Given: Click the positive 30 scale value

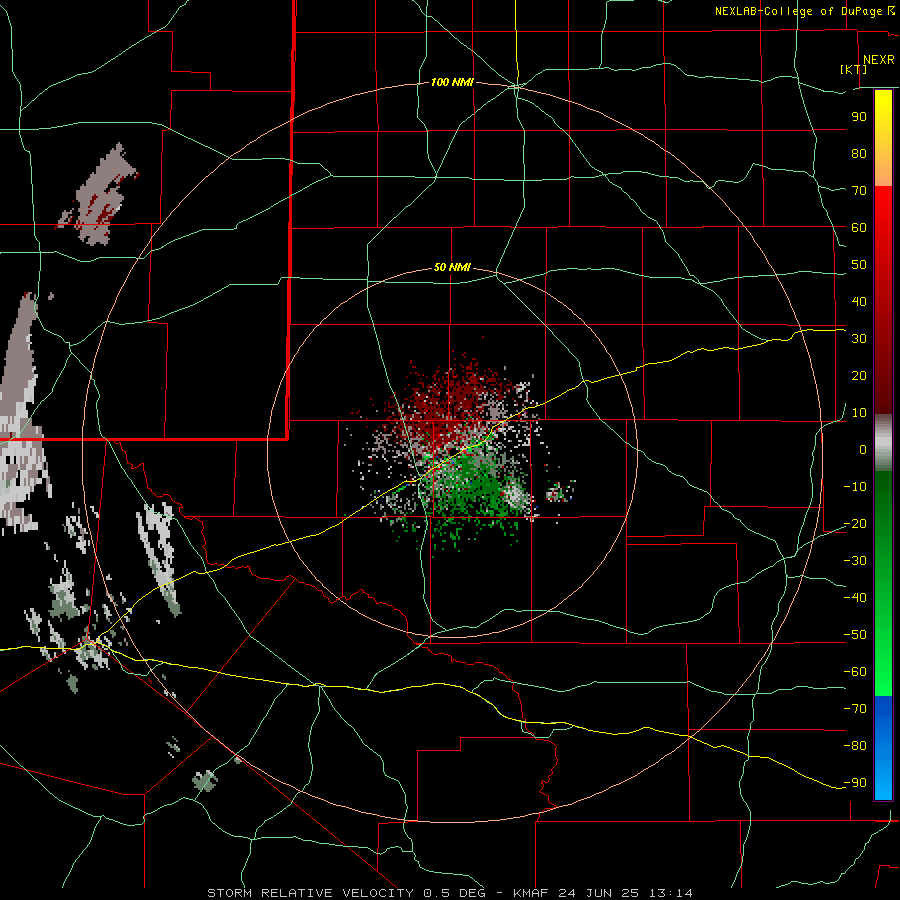Looking at the screenshot, I should [859, 339].
